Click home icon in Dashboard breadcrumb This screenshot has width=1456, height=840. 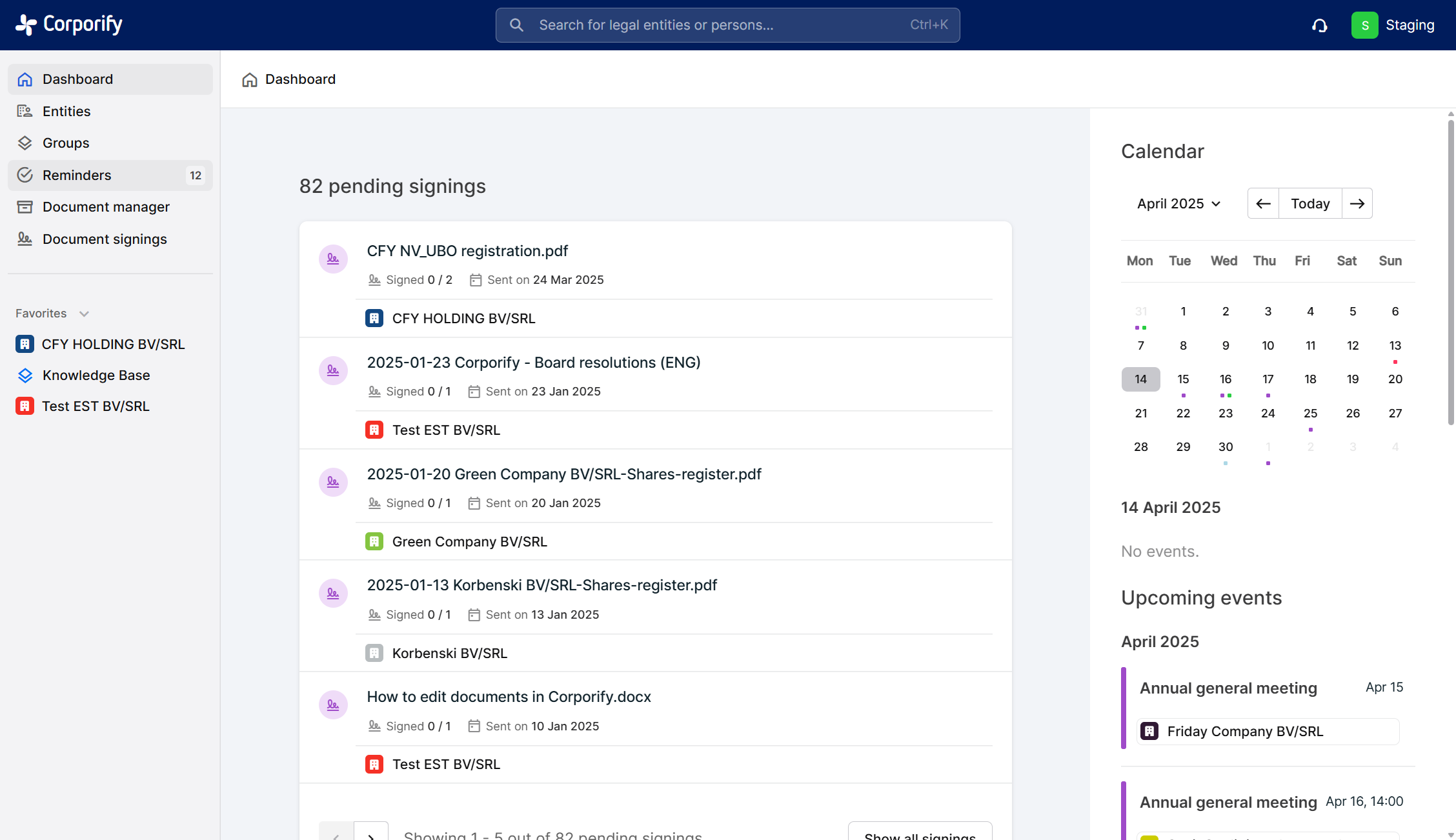click(250, 79)
